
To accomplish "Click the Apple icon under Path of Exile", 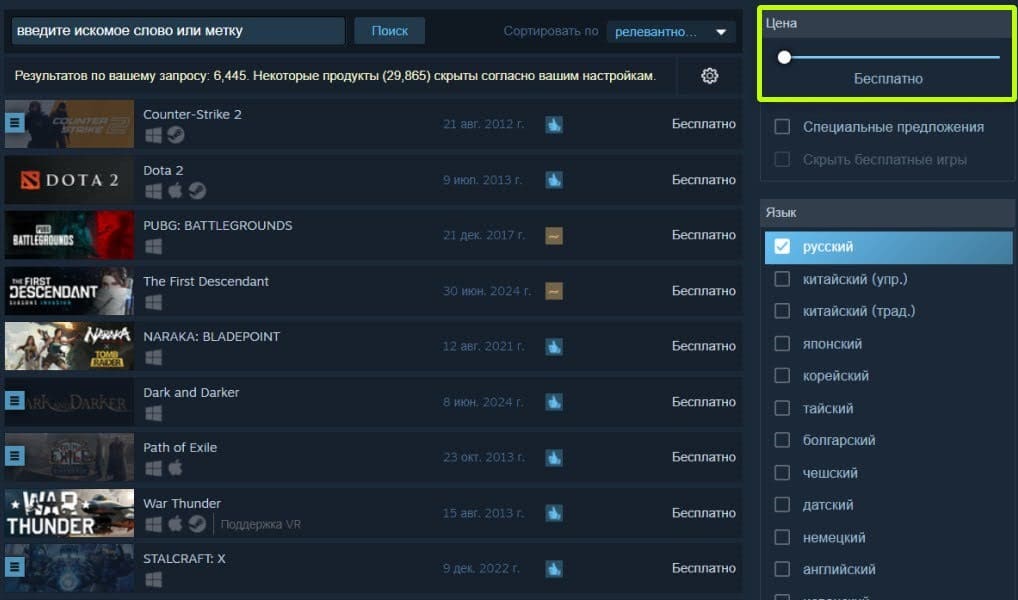I will [175, 468].
